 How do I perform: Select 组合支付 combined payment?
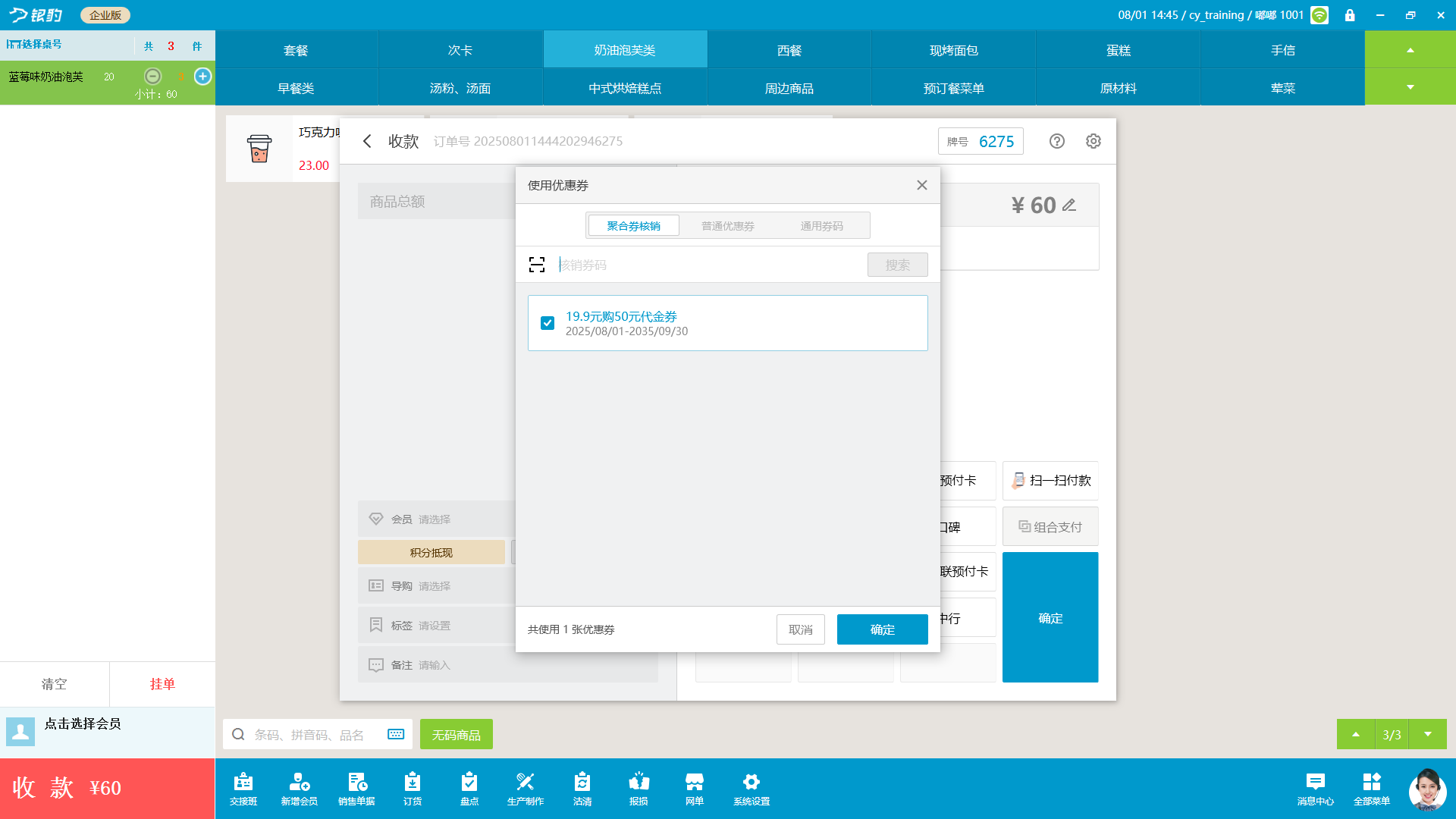tap(1050, 526)
